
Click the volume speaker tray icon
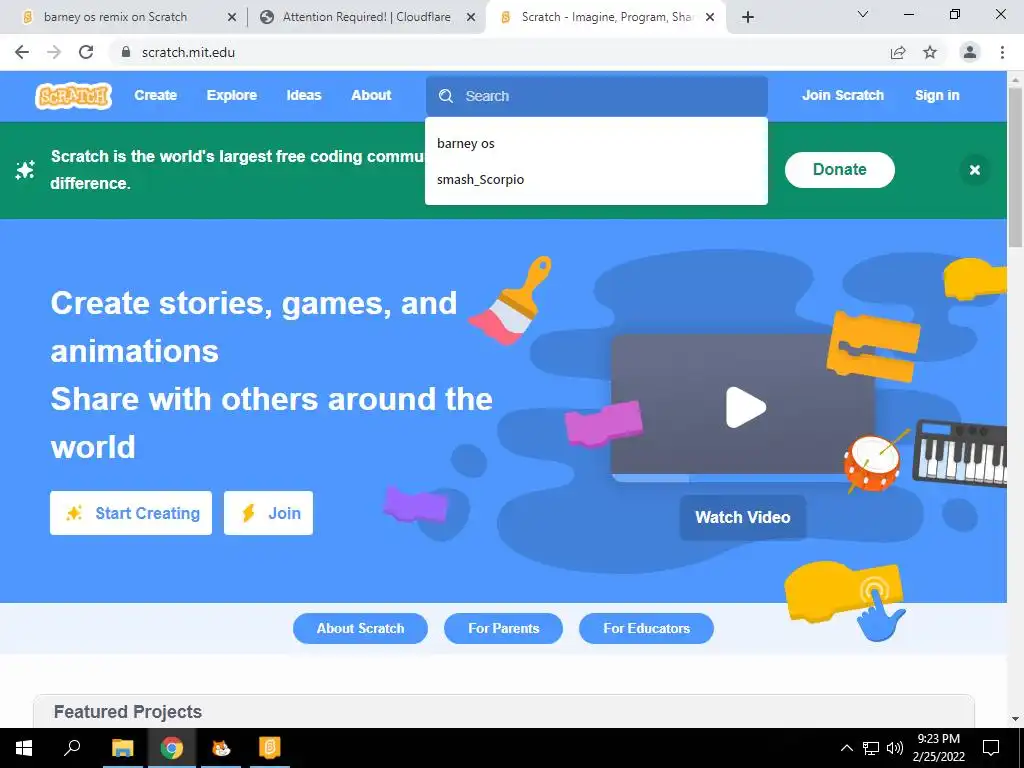point(895,748)
